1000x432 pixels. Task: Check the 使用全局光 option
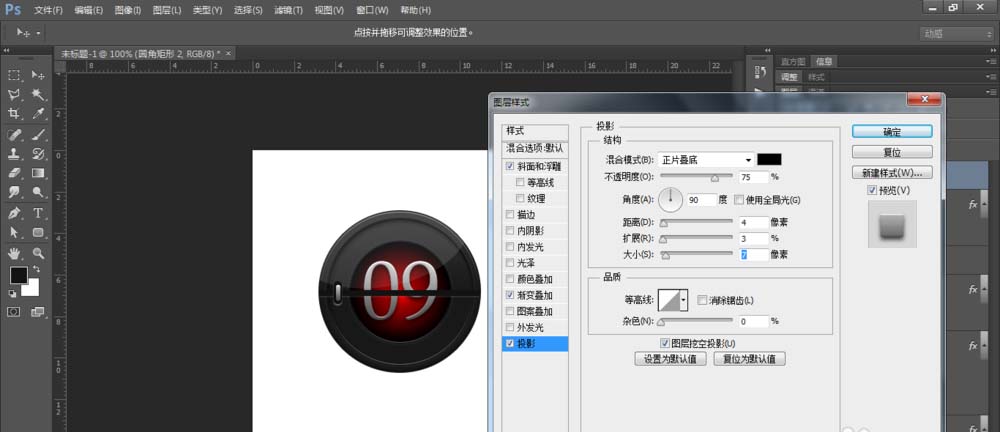[x=740, y=200]
